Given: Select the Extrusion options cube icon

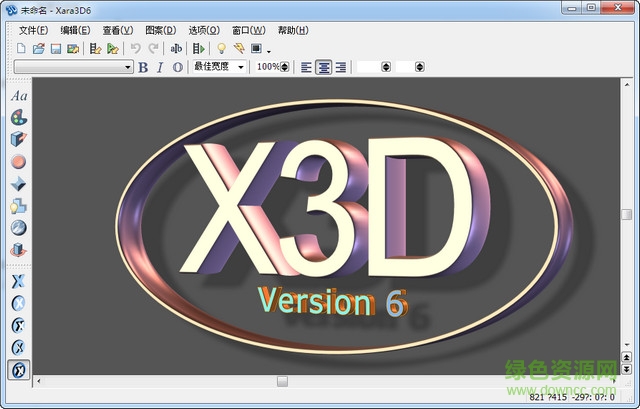Looking at the screenshot, I should (x=19, y=139).
